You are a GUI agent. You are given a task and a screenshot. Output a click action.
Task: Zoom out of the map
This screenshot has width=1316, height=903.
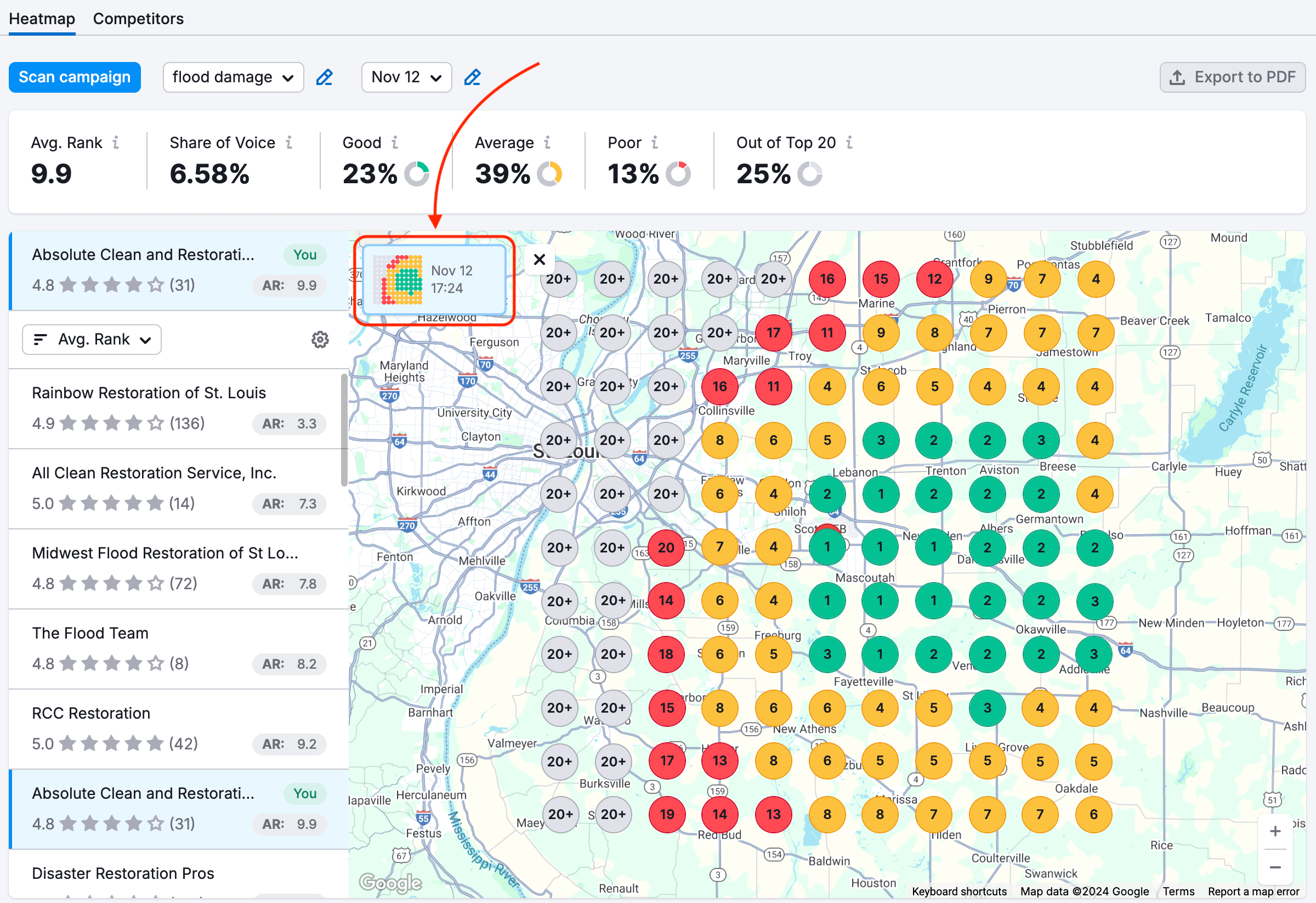pyautogui.click(x=1275, y=867)
